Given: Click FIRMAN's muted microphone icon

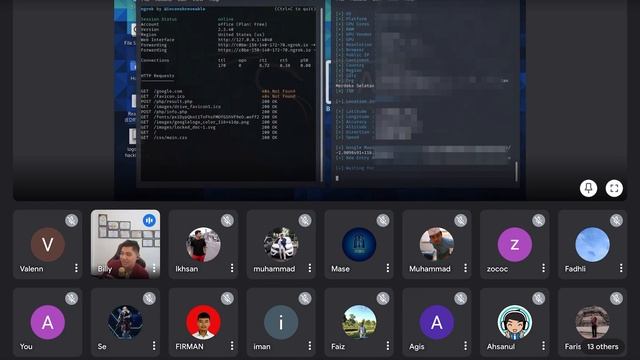Looking at the screenshot, I should [227, 299].
